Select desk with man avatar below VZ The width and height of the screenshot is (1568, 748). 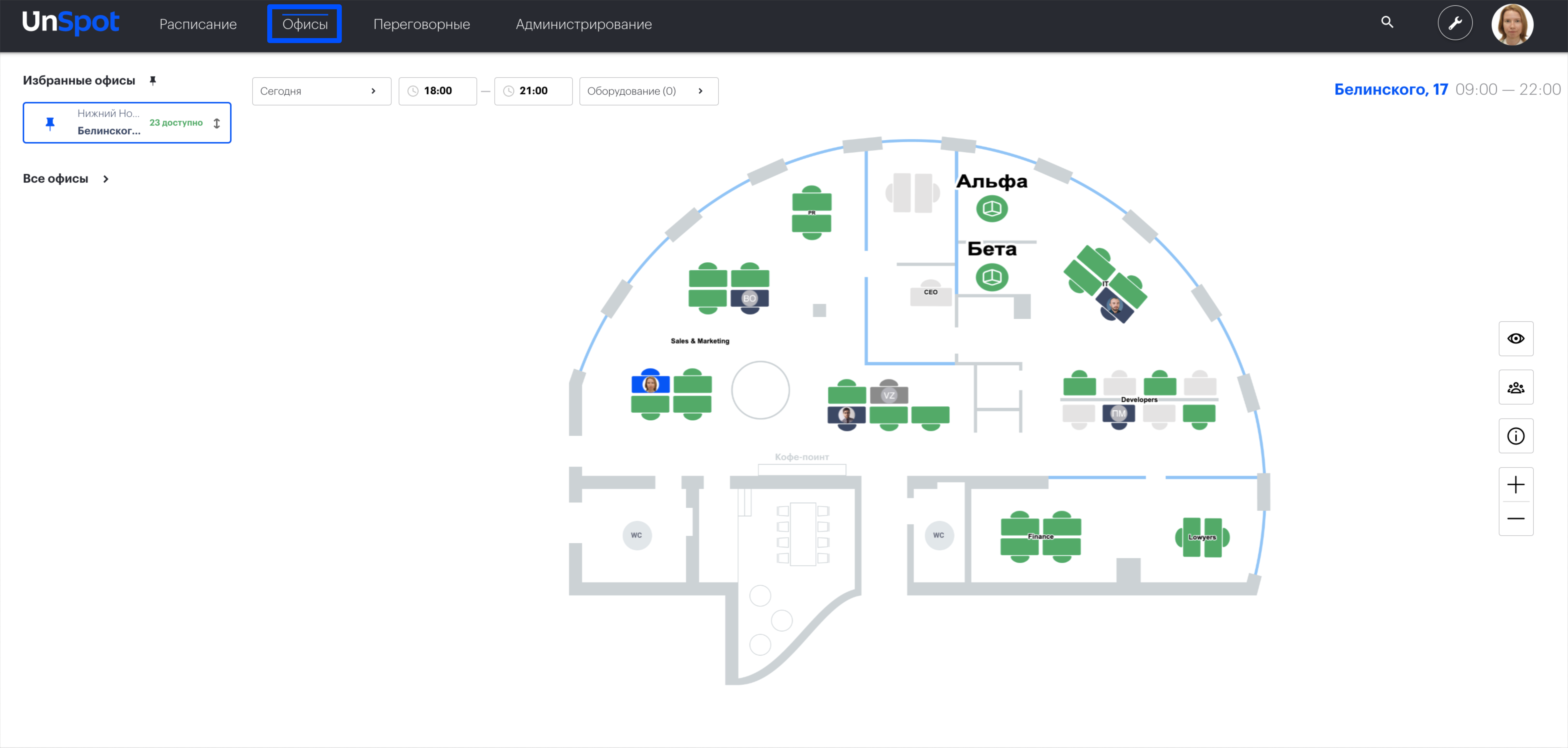tap(846, 417)
